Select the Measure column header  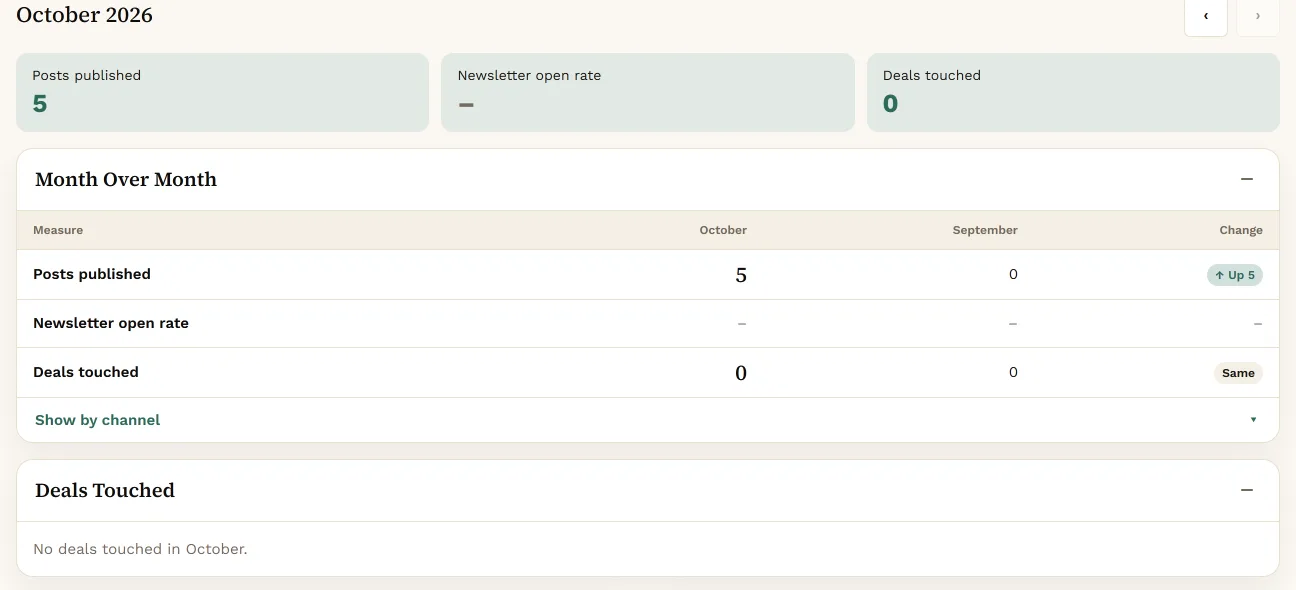pyautogui.click(x=58, y=230)
